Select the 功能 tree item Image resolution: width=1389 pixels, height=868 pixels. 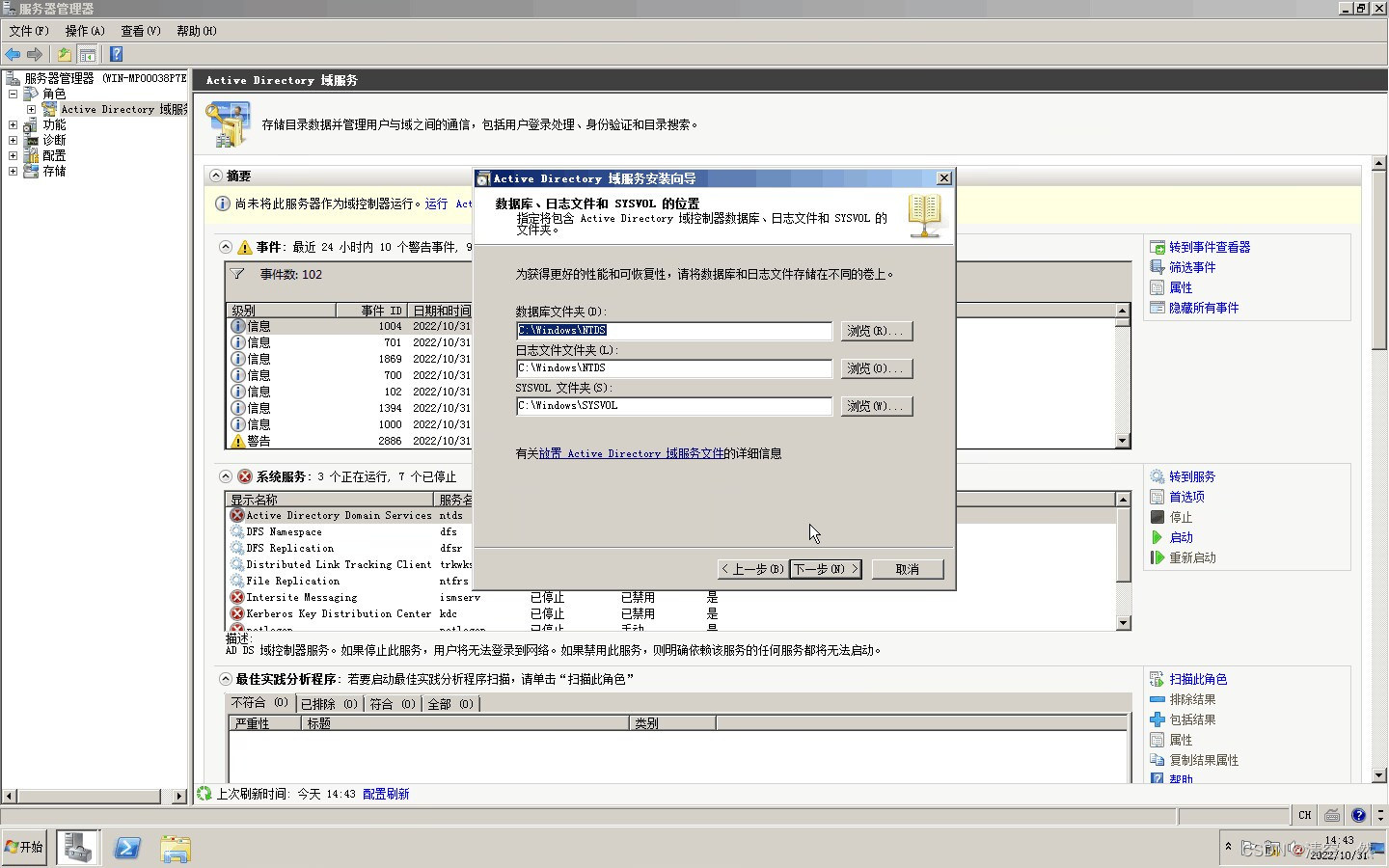(x=54, y=124)
